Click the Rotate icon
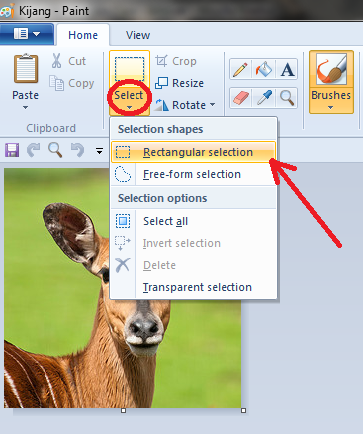Viewport: 363px width, 434px height. point(162,105)
